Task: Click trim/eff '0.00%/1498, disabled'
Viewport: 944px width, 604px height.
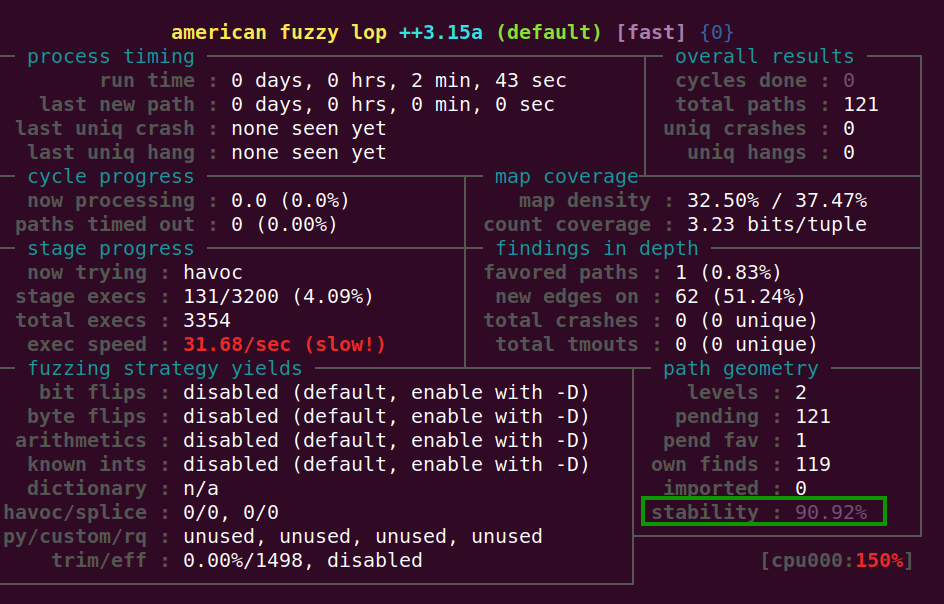Action: [x=302, y=561]
